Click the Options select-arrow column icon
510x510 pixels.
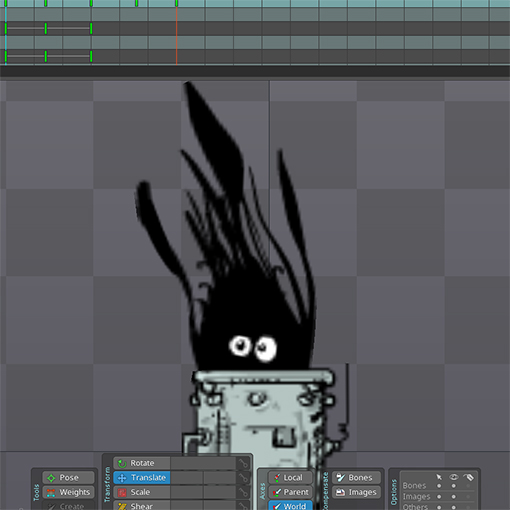click(x=439, y=477)
